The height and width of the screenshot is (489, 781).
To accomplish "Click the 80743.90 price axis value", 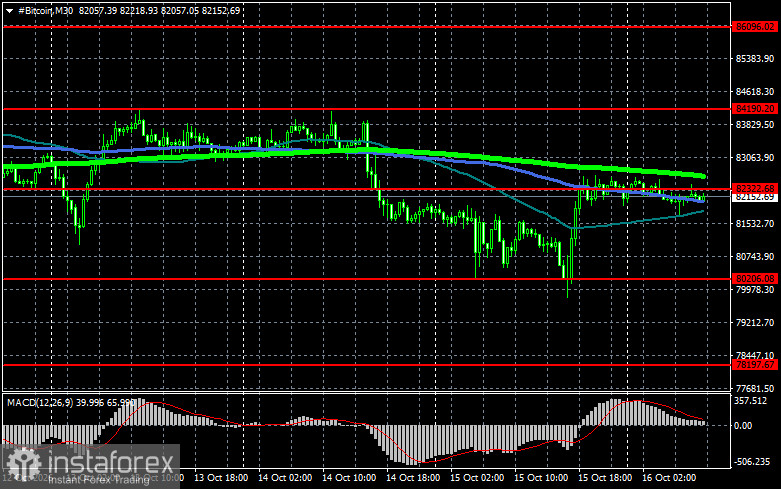I will click(755, 256).
